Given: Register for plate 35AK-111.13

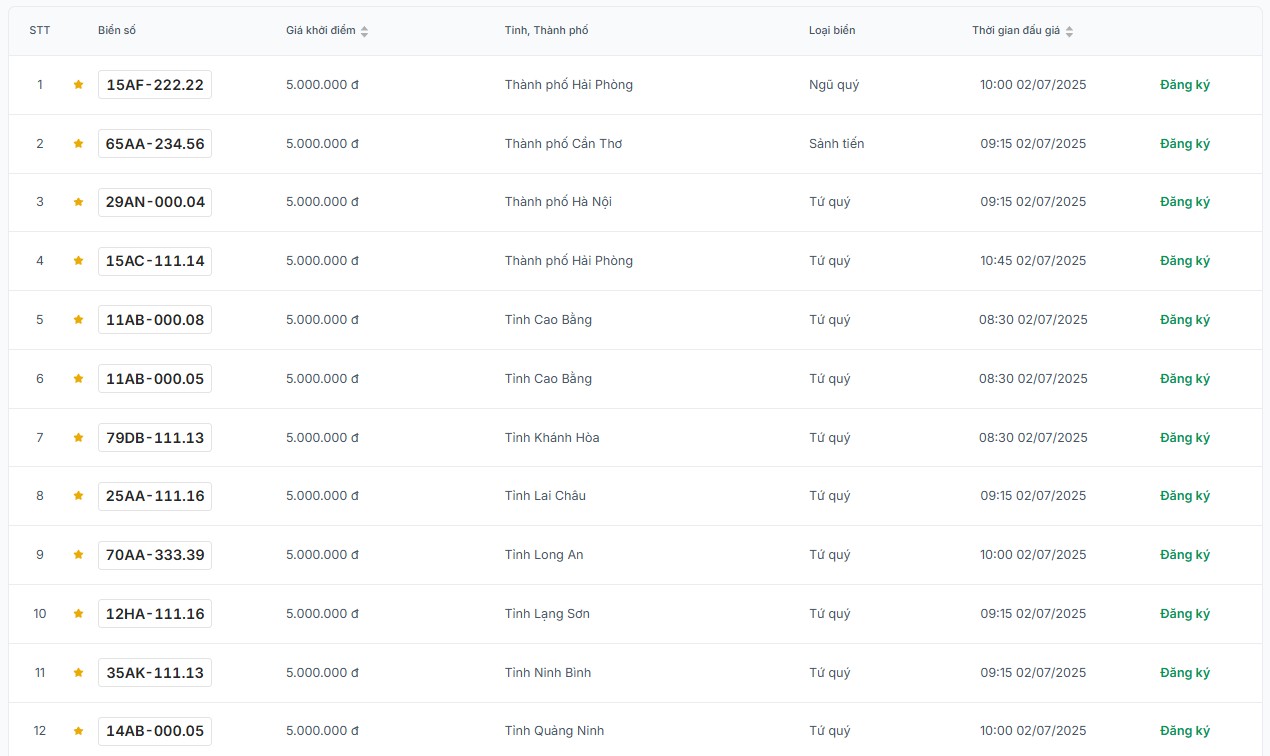Looking at the screenshot, I should 1185,673.
